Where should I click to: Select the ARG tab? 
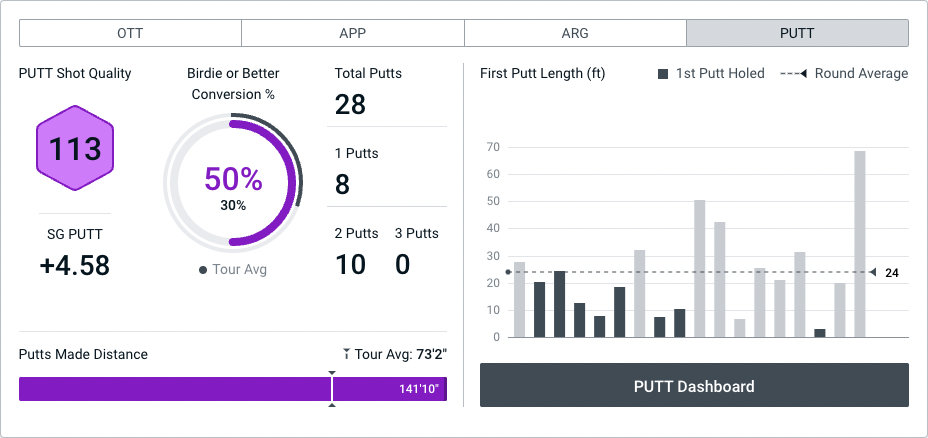tap(575, 33)
